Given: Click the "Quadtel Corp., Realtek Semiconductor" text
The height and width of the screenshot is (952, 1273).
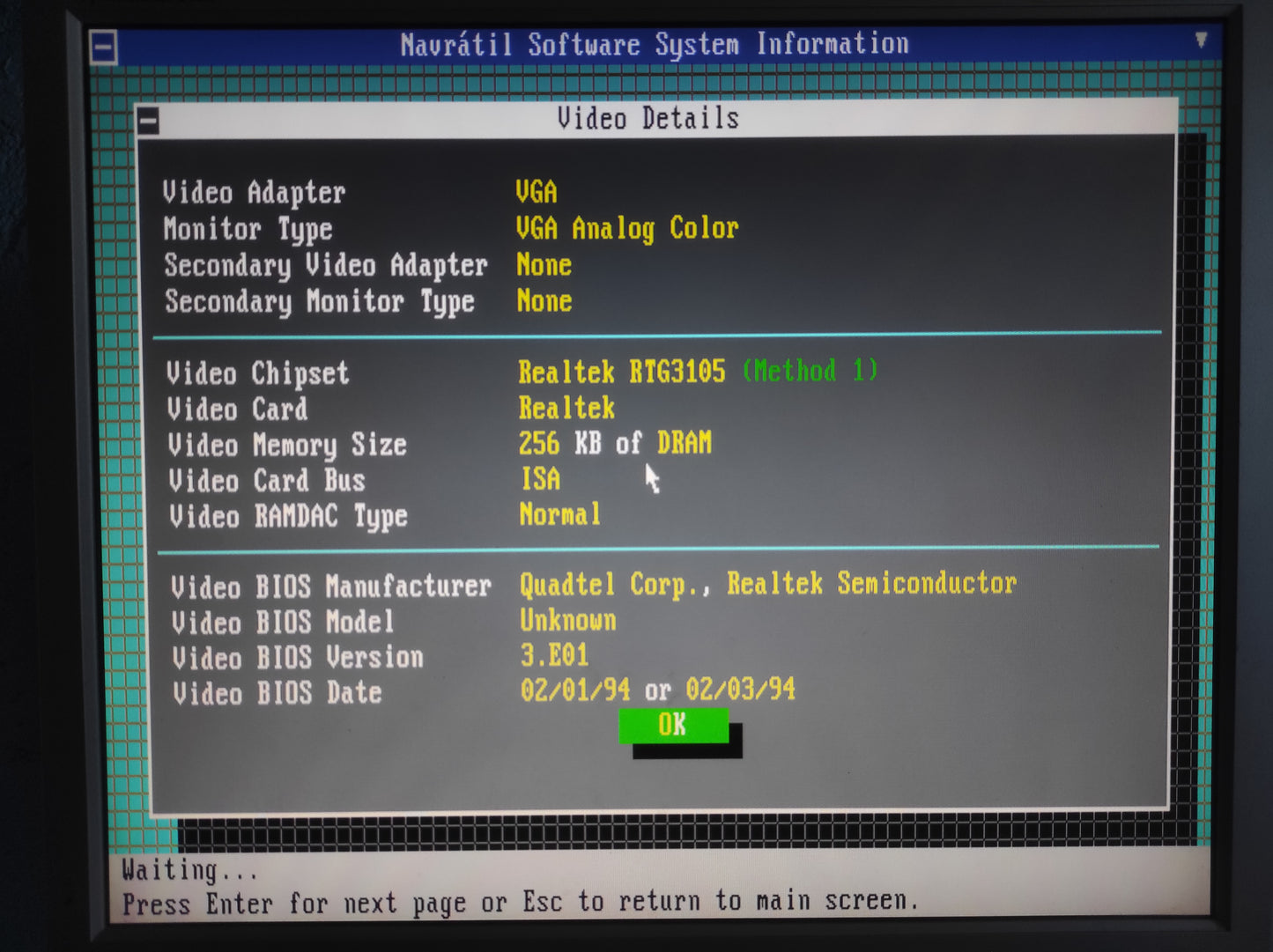Looking at the screenshot, I should tap(767, 584).
